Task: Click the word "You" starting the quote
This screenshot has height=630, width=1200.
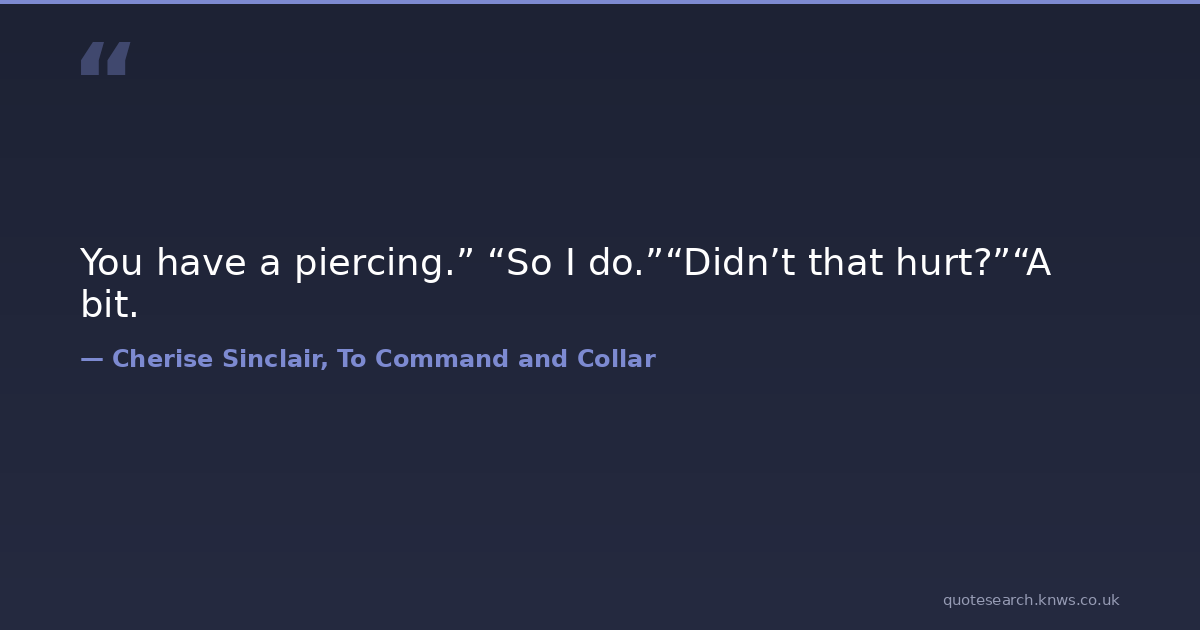Action: point(112,263)
